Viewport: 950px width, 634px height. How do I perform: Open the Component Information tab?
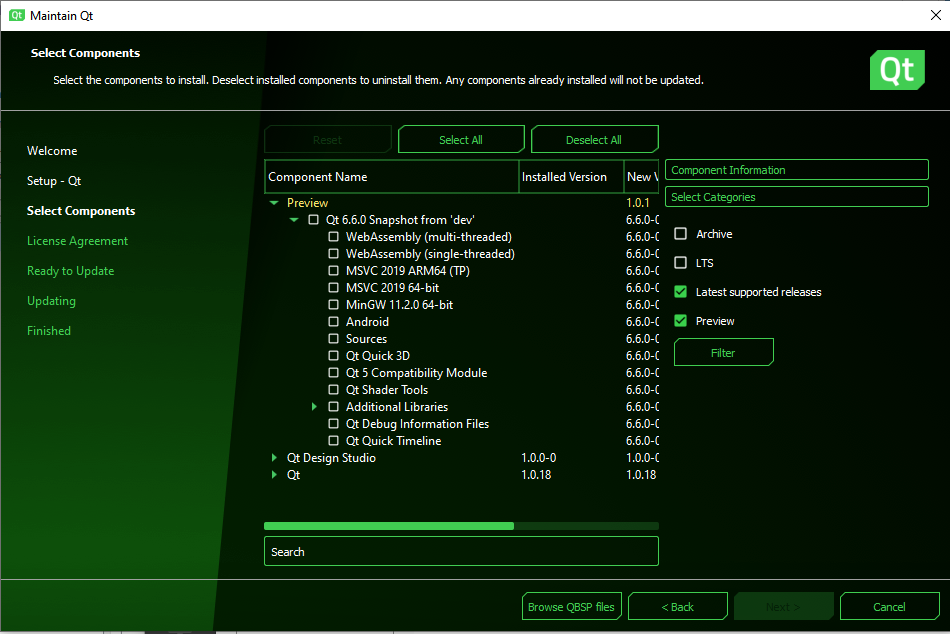click(798, 170)
